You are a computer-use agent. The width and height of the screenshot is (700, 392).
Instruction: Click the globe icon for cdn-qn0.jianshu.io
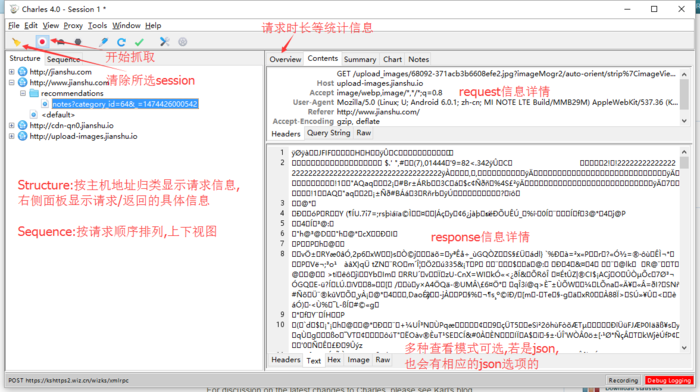pyautogui.click(x=22, y=125)
